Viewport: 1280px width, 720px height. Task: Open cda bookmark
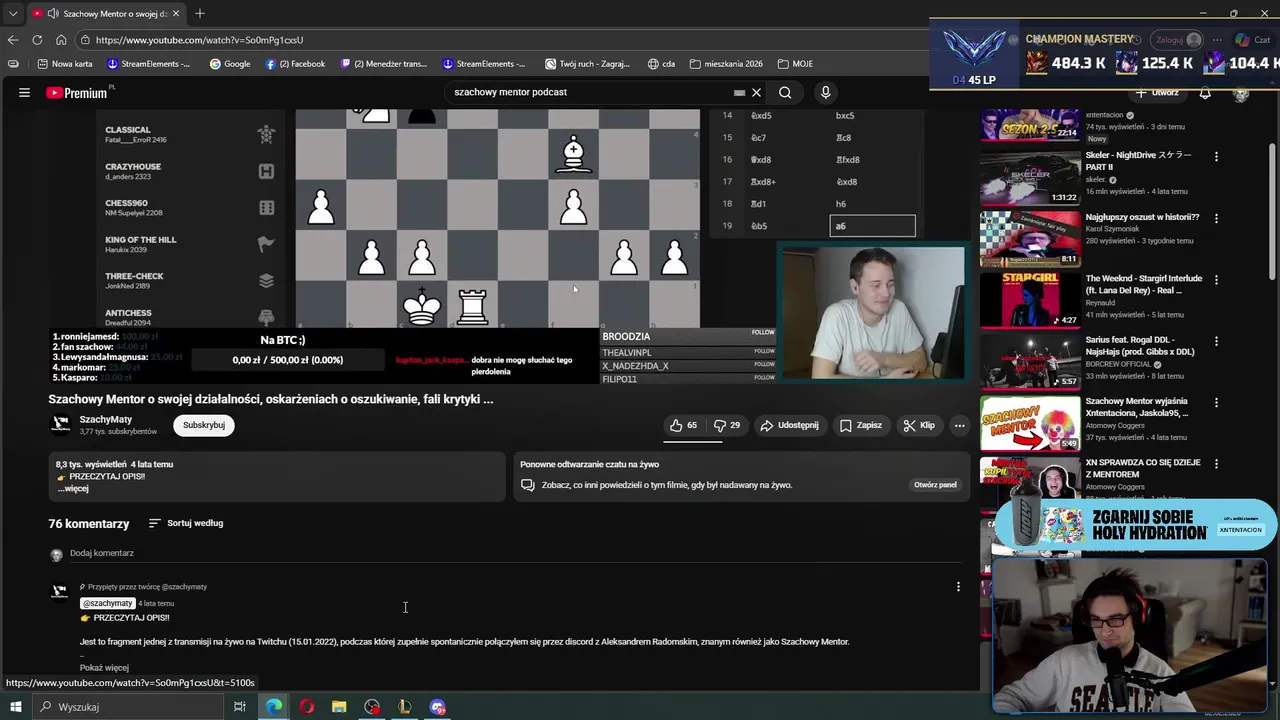[x=661, y=64]
